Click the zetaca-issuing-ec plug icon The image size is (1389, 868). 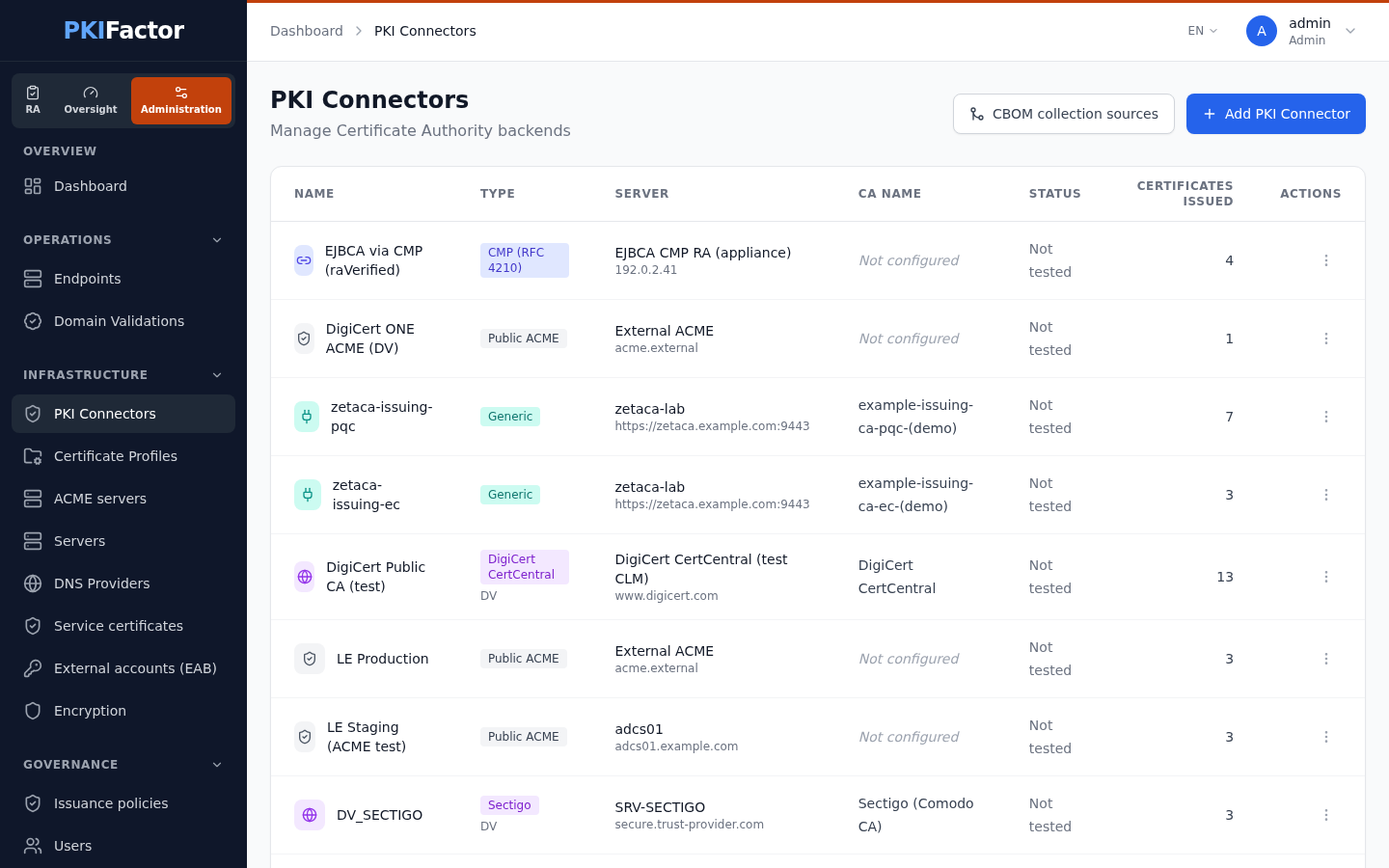308,495
